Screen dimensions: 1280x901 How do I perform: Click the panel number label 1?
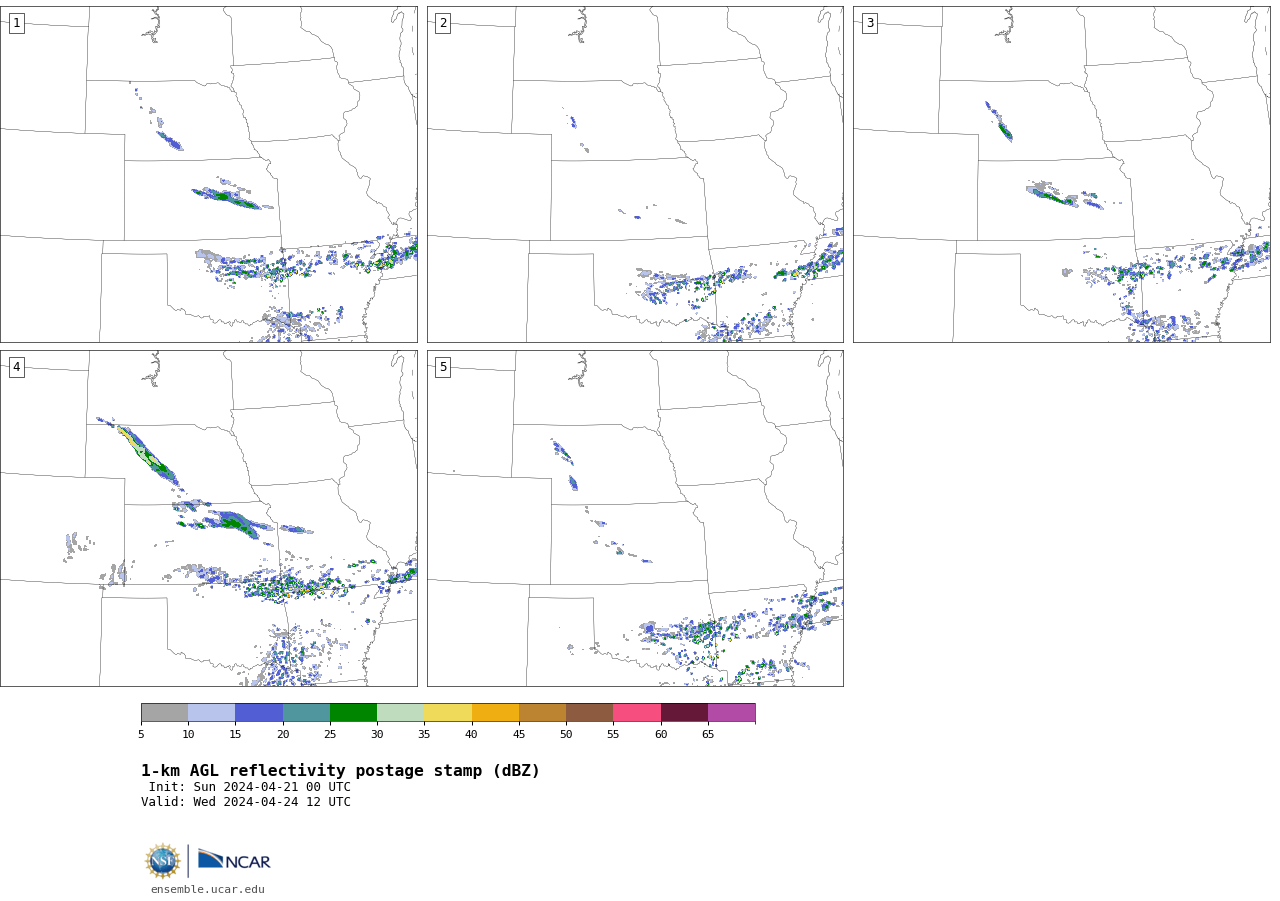[16, 23]
